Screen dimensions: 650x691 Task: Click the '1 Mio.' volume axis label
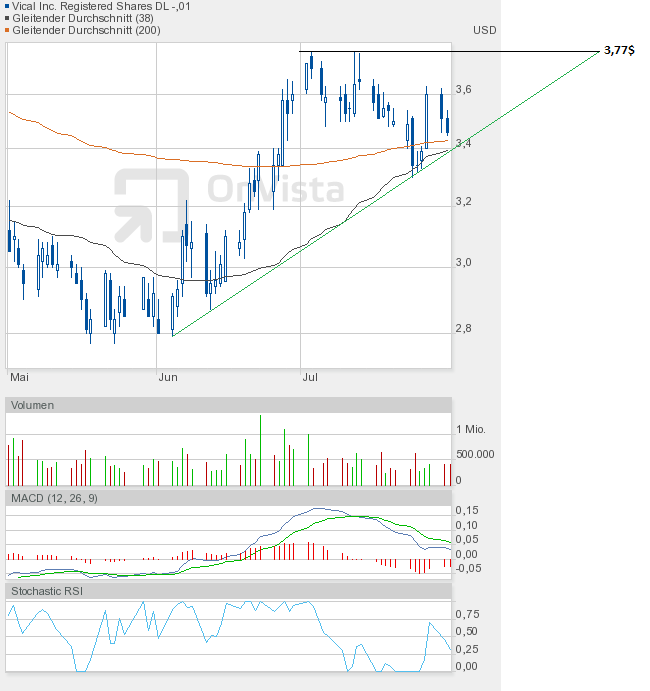(x=471, y=429)
